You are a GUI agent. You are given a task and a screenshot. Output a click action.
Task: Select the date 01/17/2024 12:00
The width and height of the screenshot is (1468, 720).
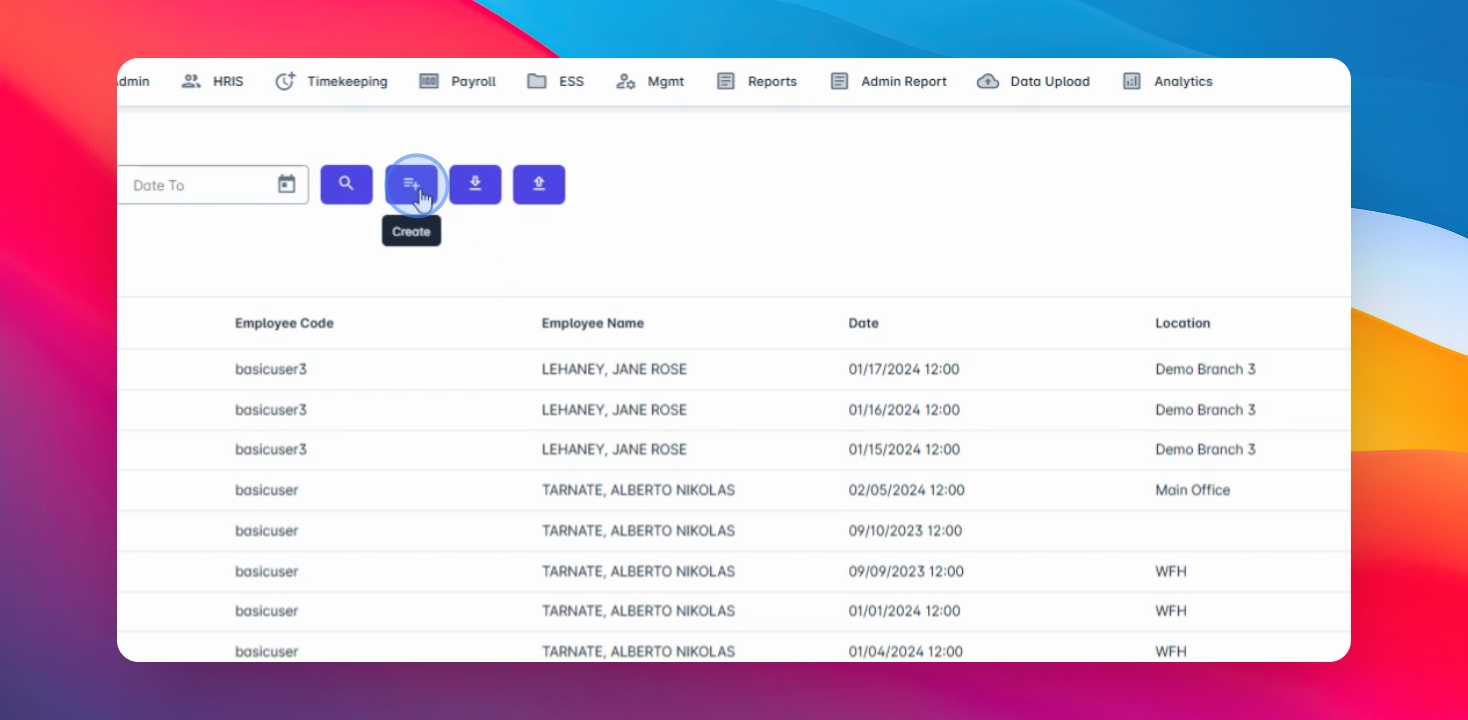click(904, 369)
